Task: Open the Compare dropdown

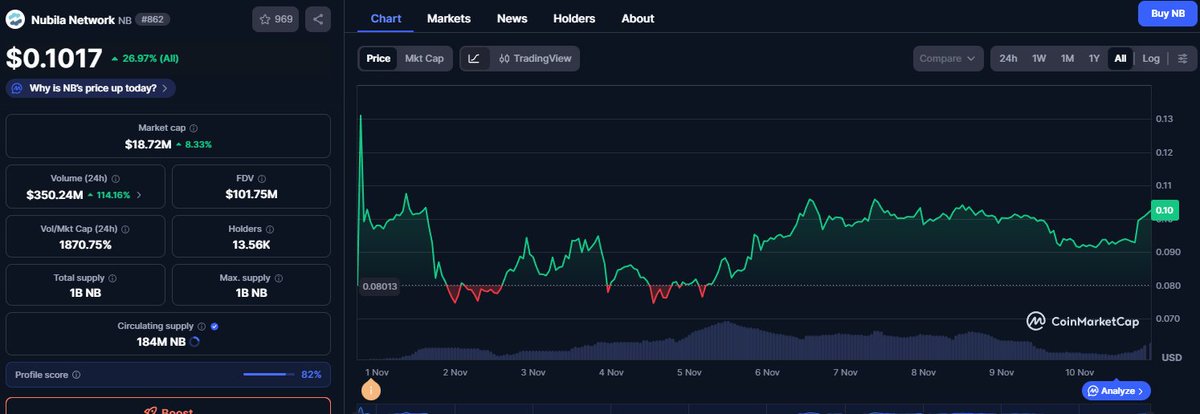Action: [x=948, y=58]
